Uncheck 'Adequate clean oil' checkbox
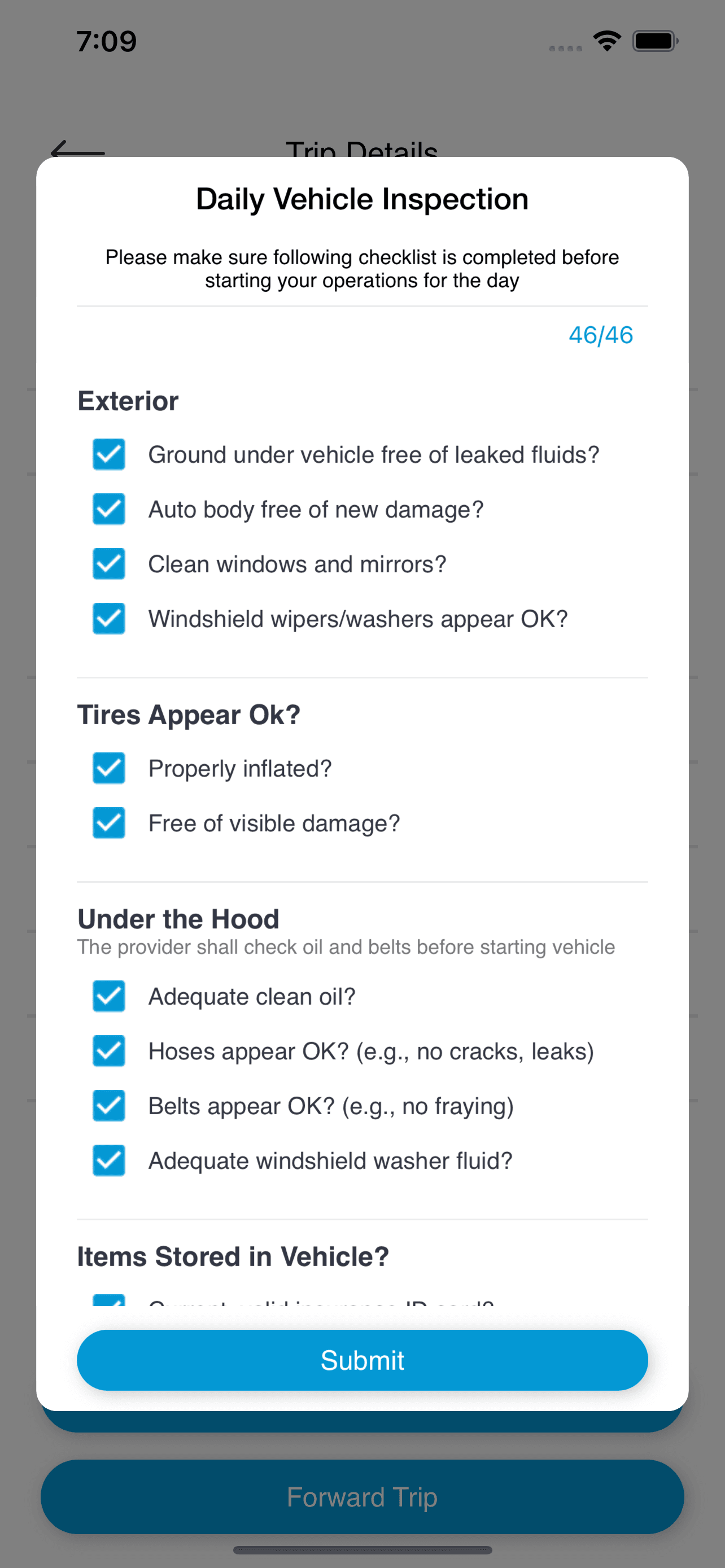Viewport: 725px width, 1568px height. pyautogui.click(x=109, y=997)
